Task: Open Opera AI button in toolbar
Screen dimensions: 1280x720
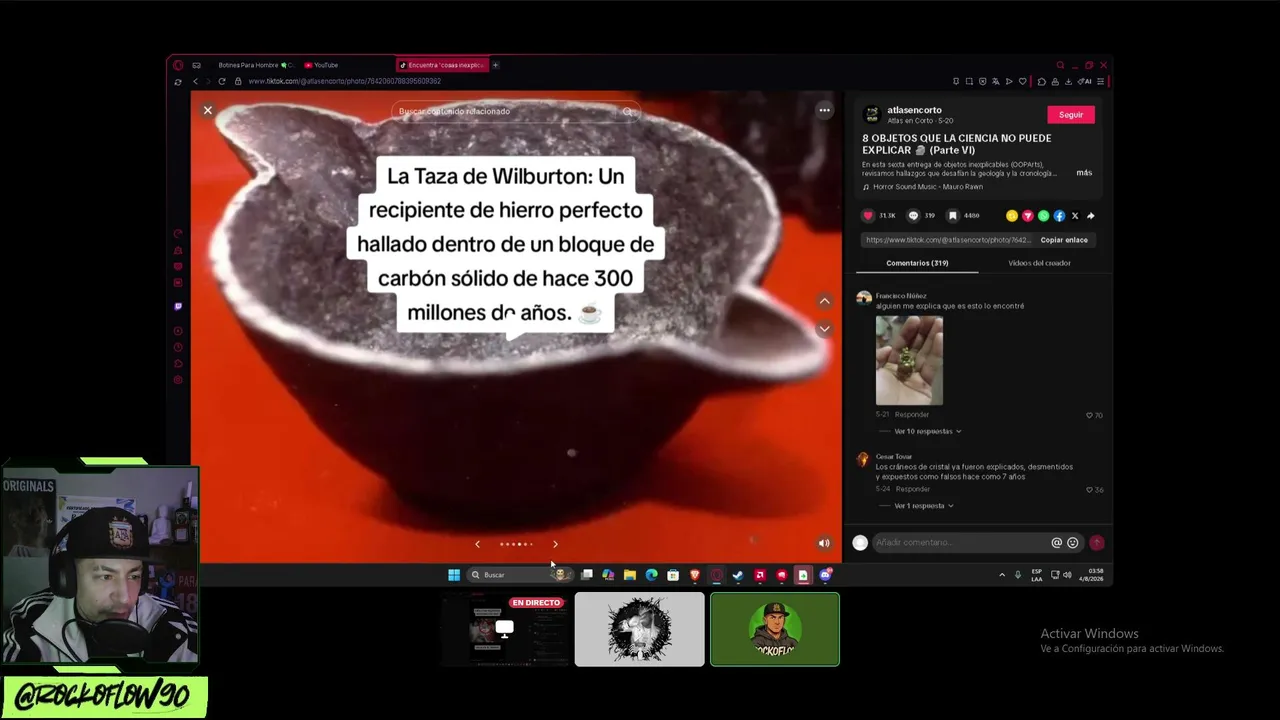Action: point(1085,81)
